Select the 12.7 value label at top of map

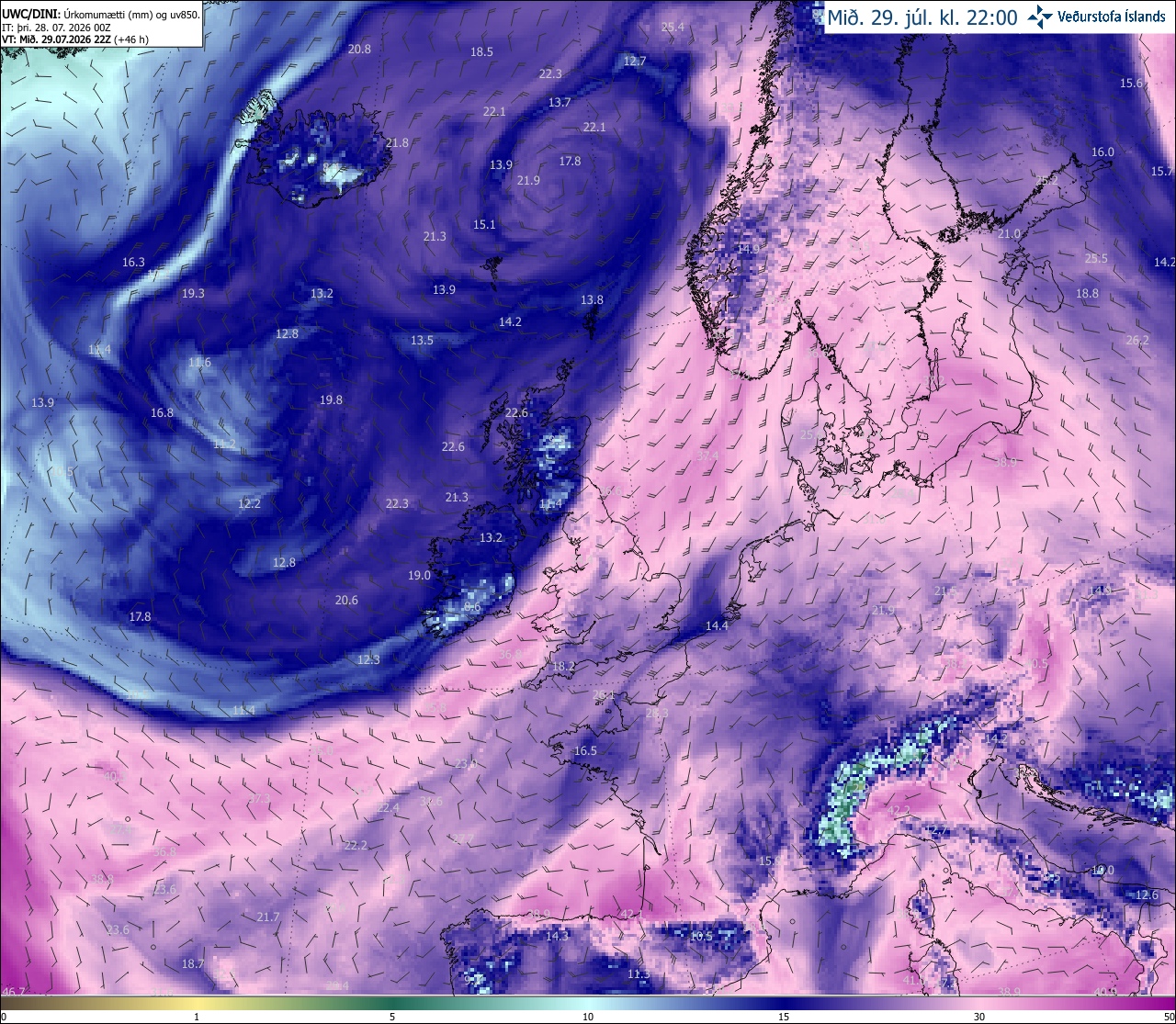pyautogui.click(x=635, y=61)
